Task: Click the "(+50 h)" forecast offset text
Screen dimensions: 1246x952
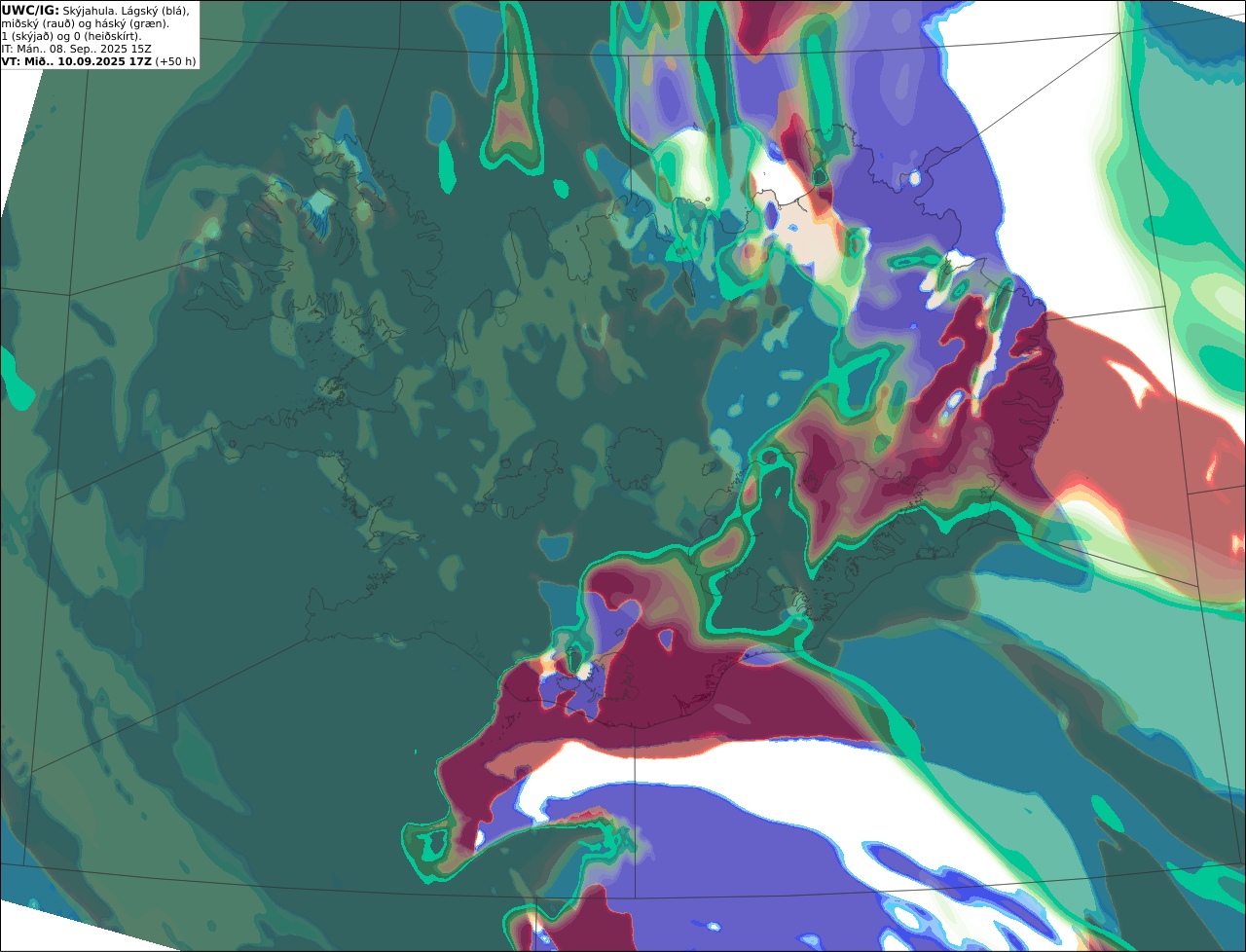Action: [x=175, y=61]
